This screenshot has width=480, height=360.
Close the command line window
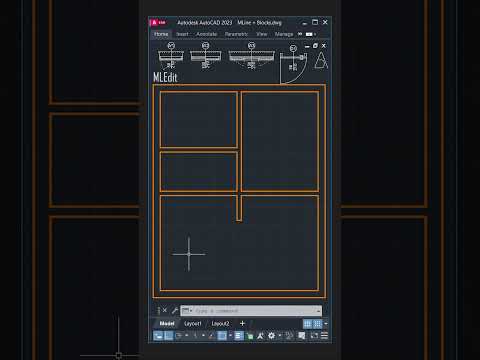coord(164,310)
